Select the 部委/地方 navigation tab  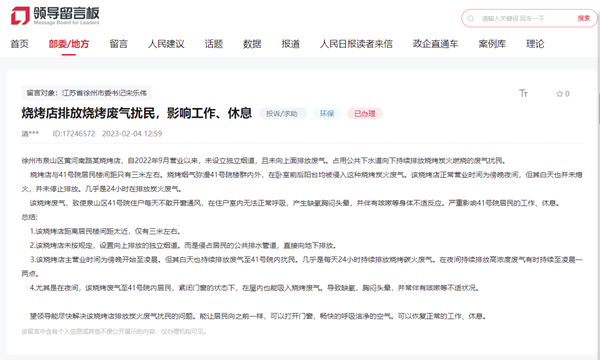[69, 44]
